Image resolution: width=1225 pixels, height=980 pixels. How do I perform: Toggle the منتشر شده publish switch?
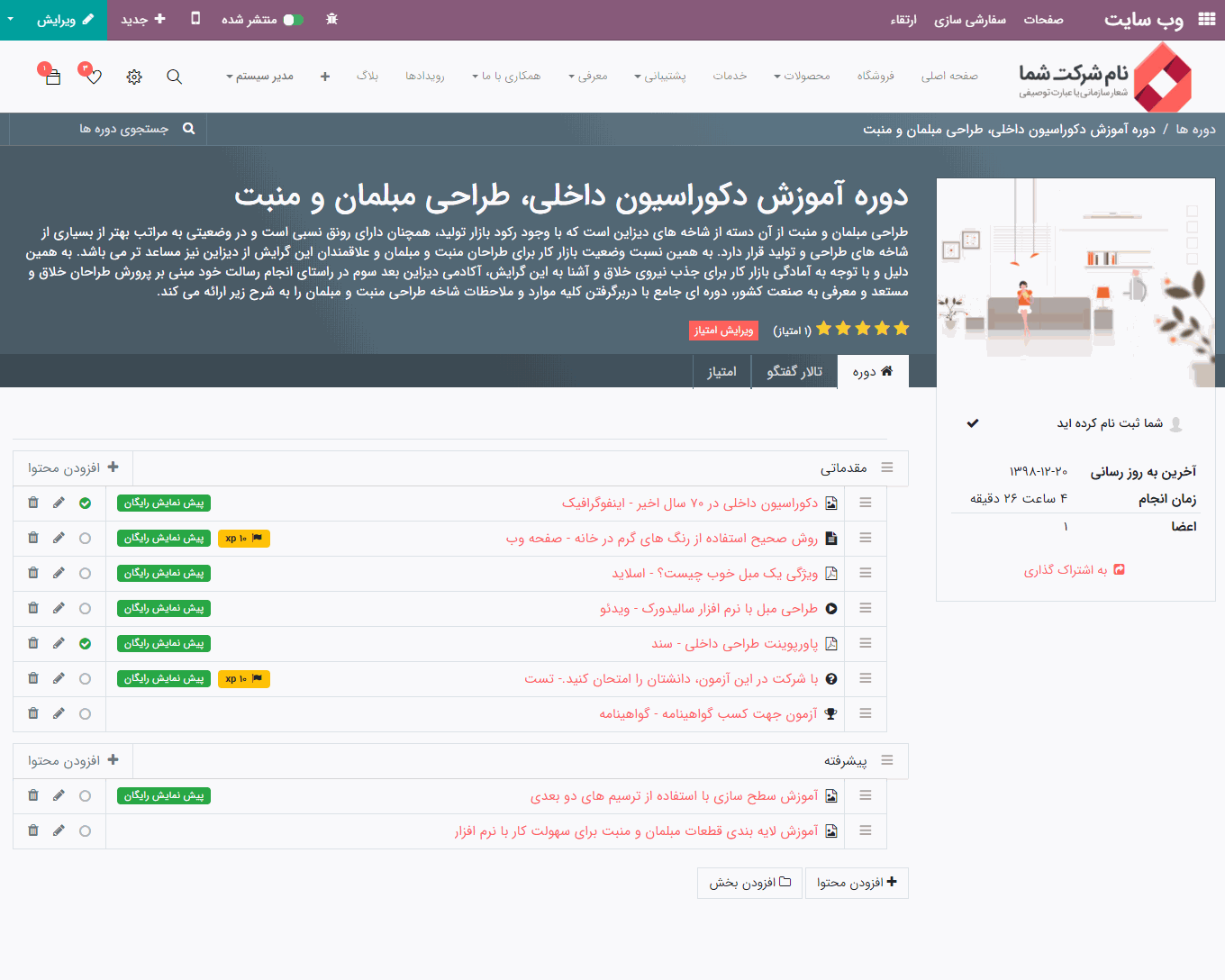(x=294, y=19)
